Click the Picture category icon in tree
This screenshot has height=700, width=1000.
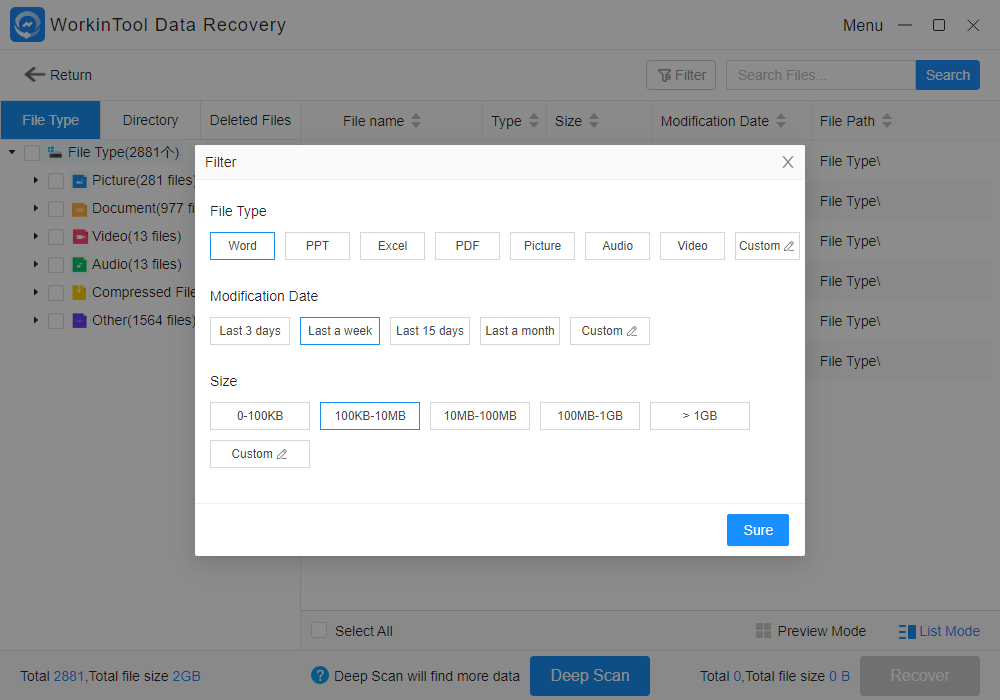(x=79, y=181)
